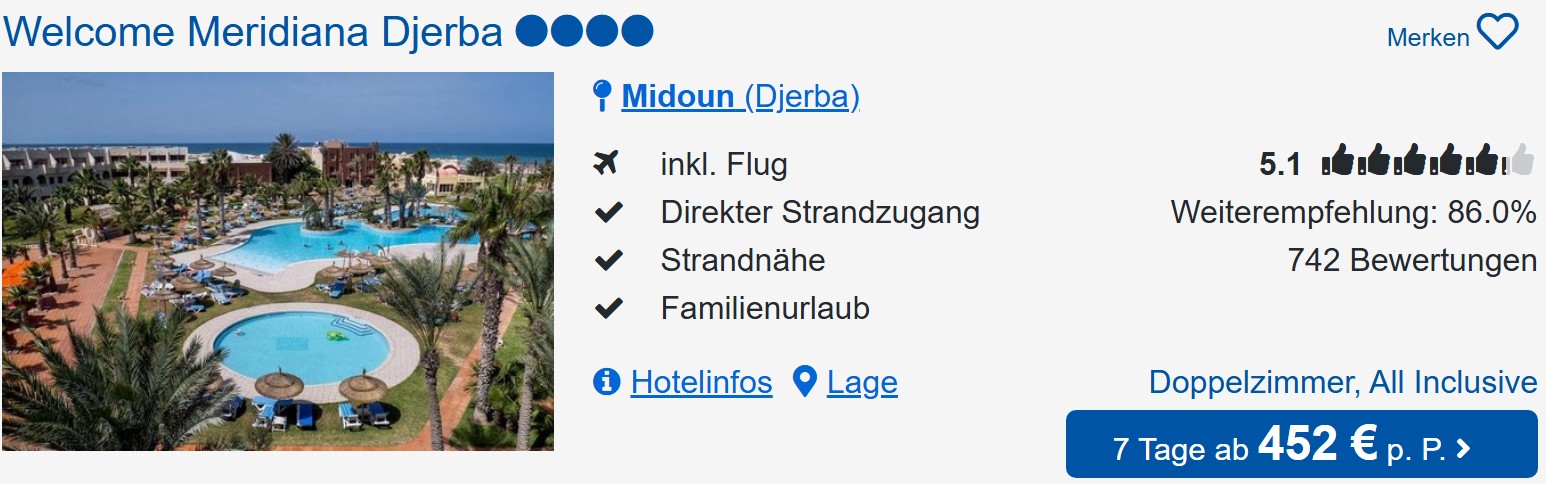The width and height of the screenshot is (1546, 484).
Task: Click the Doppelzimmer, All Inclusive room text
Action: (1342, 382)
